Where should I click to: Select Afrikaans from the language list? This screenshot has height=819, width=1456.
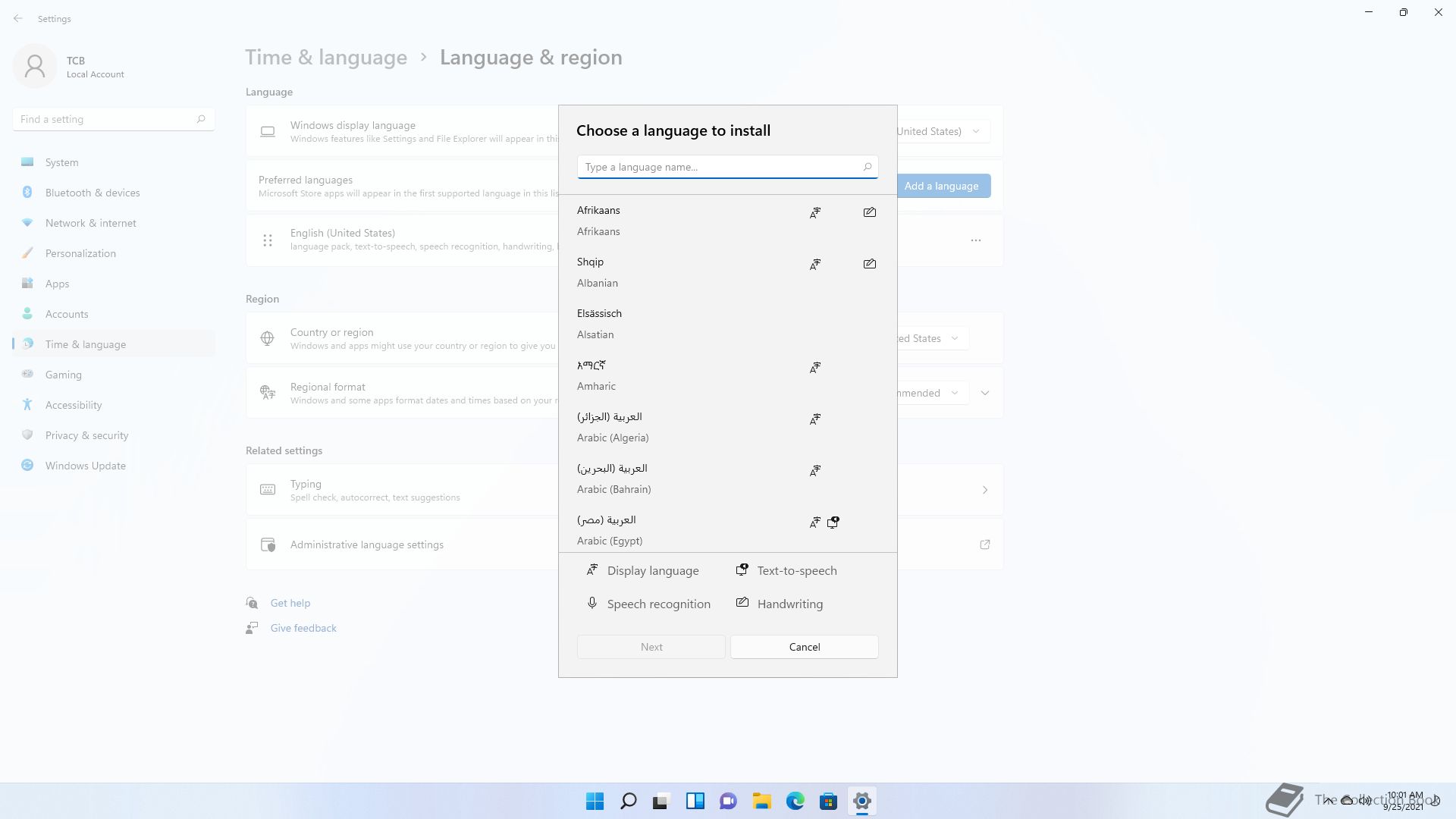point(727,221)
